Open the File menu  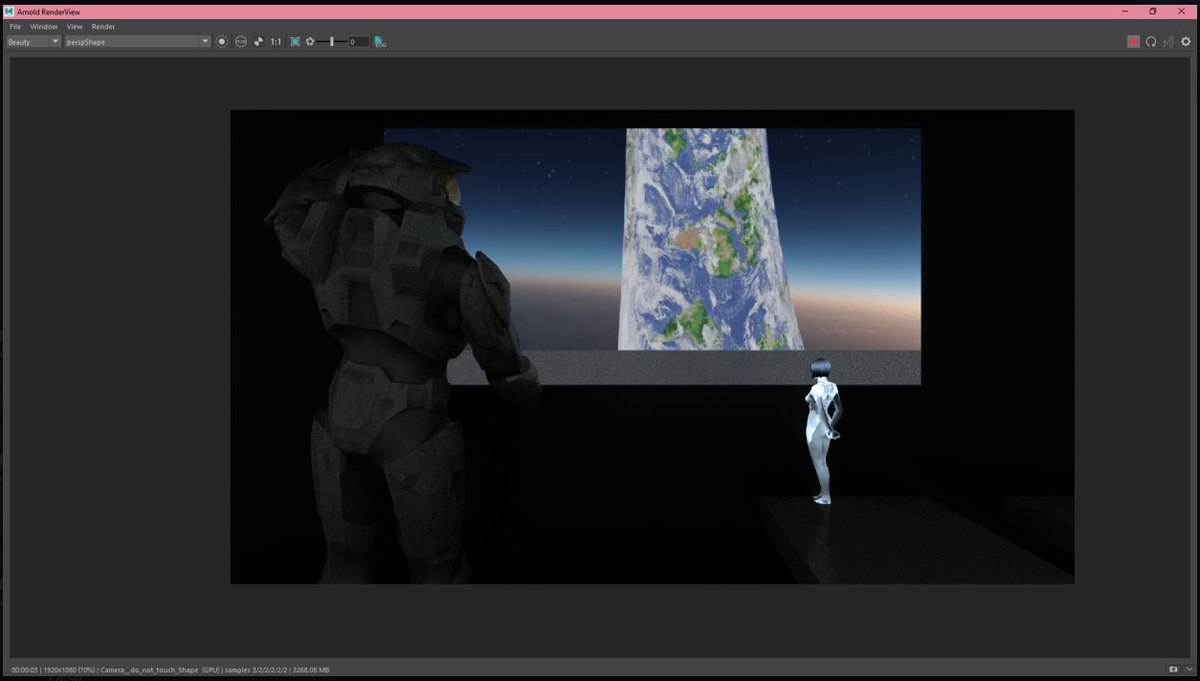pyautogui.click(x=15, y=26)
